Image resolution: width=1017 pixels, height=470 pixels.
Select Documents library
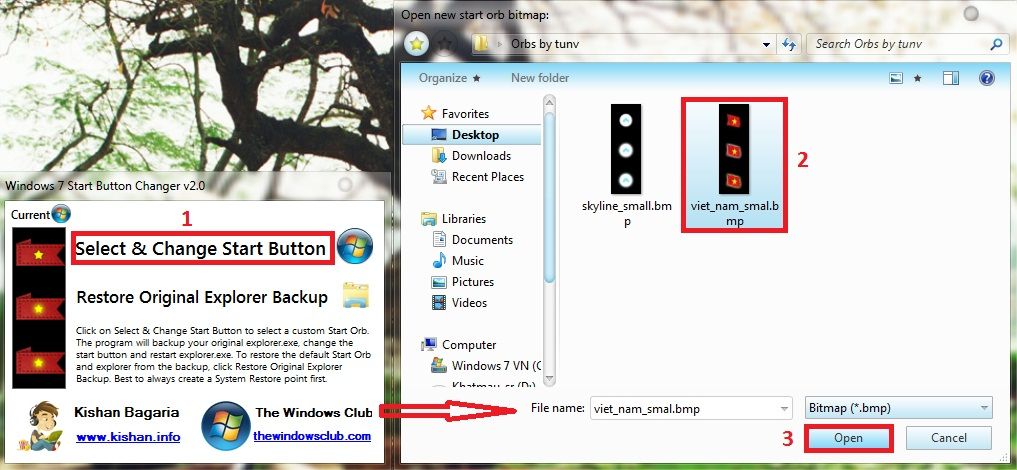tap(482, 239)
